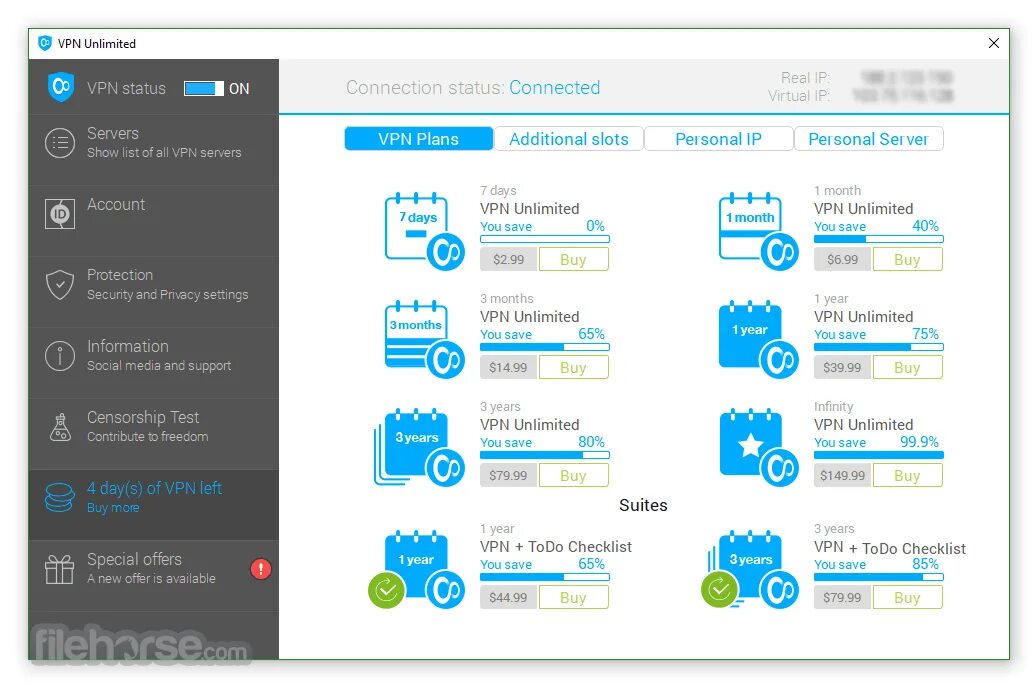Click the Virtual IP label
The height and width of the screenshot is (696, 1036).
pos(798,96)
